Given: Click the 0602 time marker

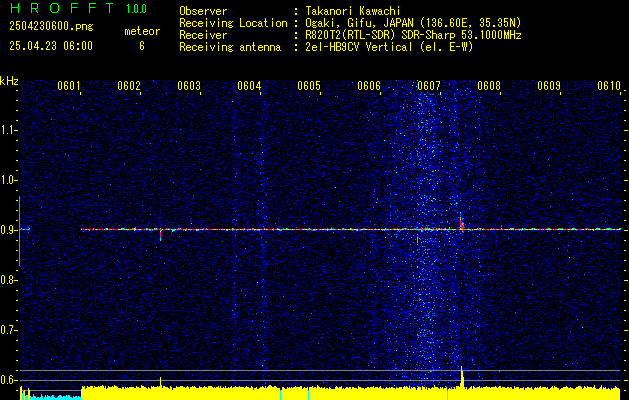Looking at the screenshot, I should click(129, 85).
